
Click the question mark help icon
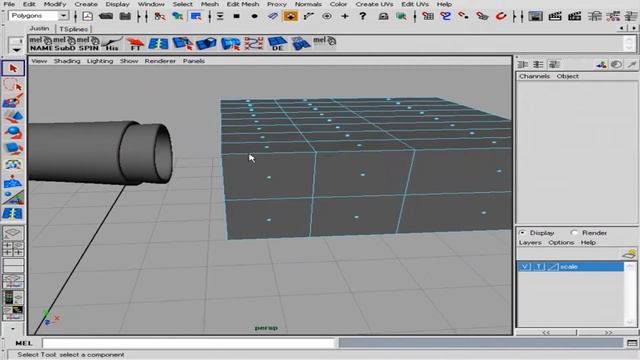tap(362, 16)
